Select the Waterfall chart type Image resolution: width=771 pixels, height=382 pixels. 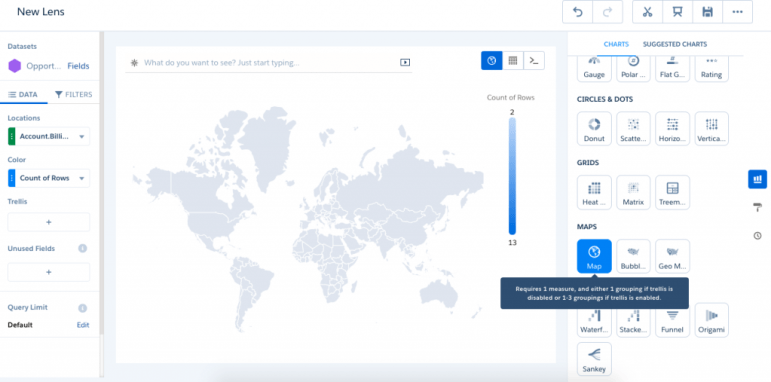(594, 323)
